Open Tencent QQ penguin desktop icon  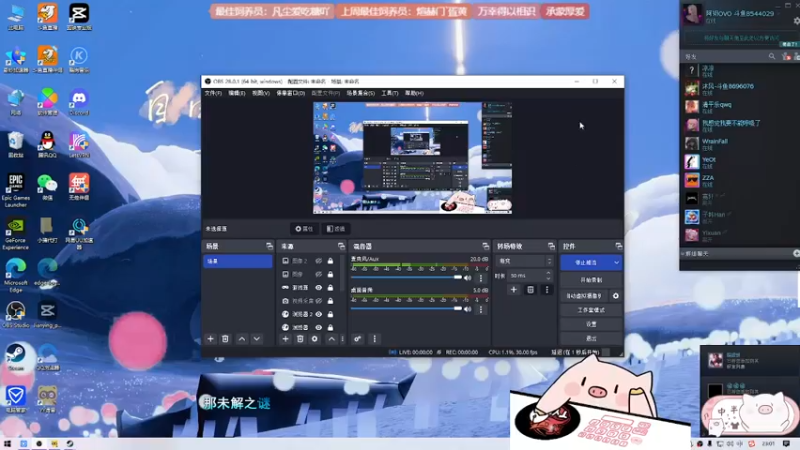(47, 144)
